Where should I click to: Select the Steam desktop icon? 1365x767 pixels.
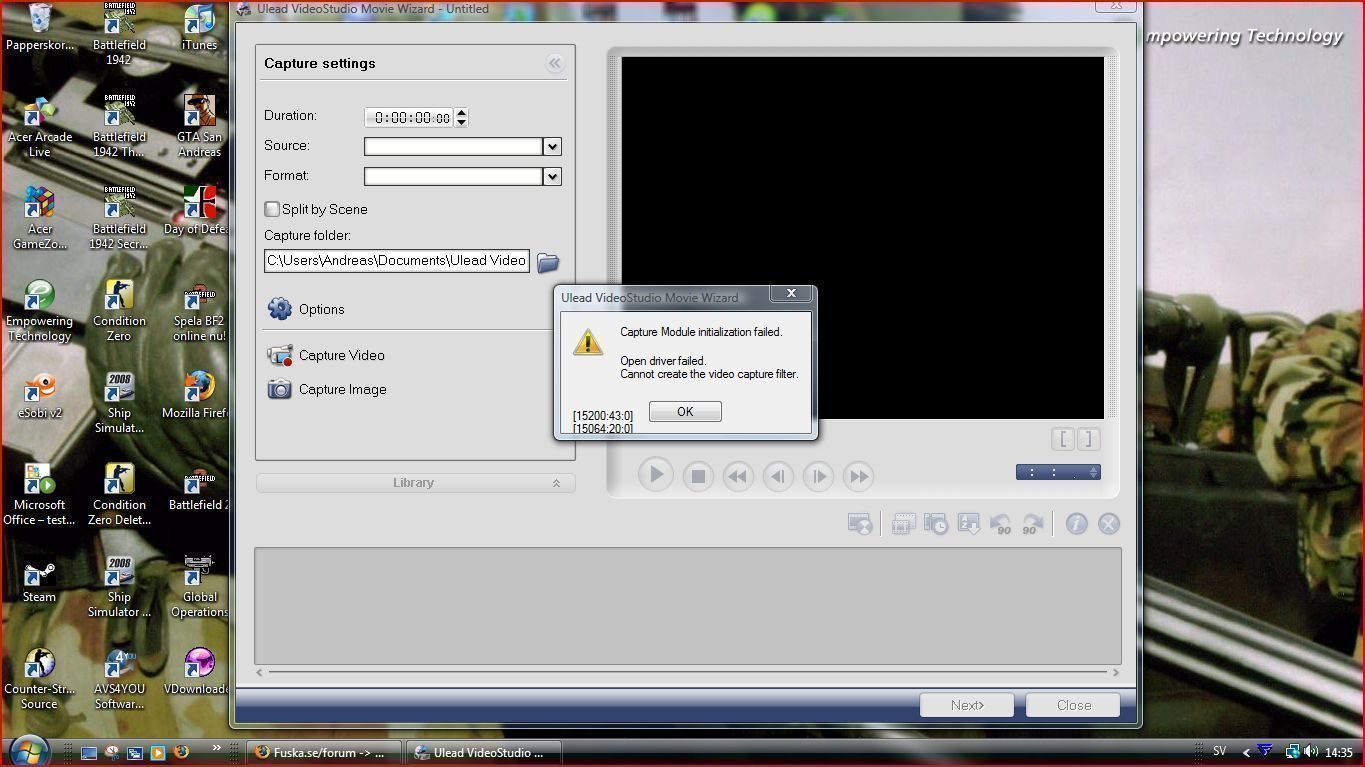(x=39, y=580)
